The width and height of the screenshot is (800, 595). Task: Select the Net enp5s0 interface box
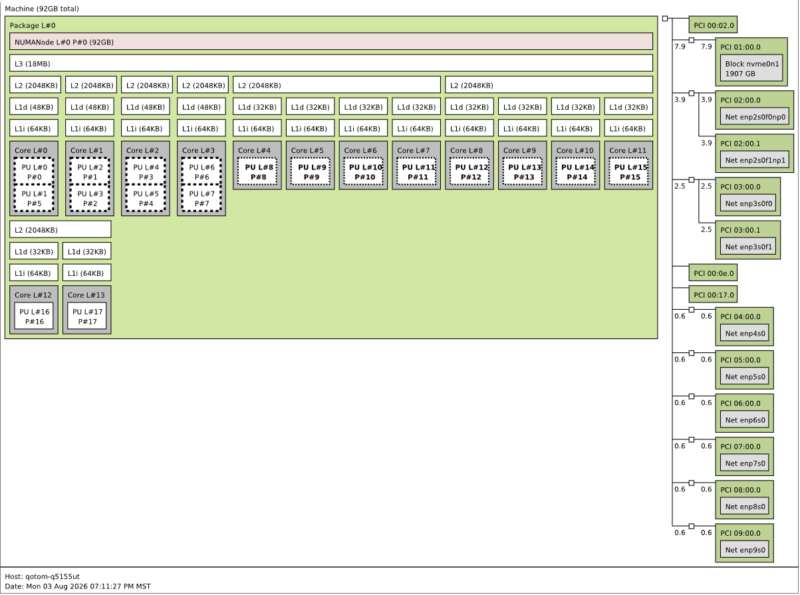(x=745, y=377)
